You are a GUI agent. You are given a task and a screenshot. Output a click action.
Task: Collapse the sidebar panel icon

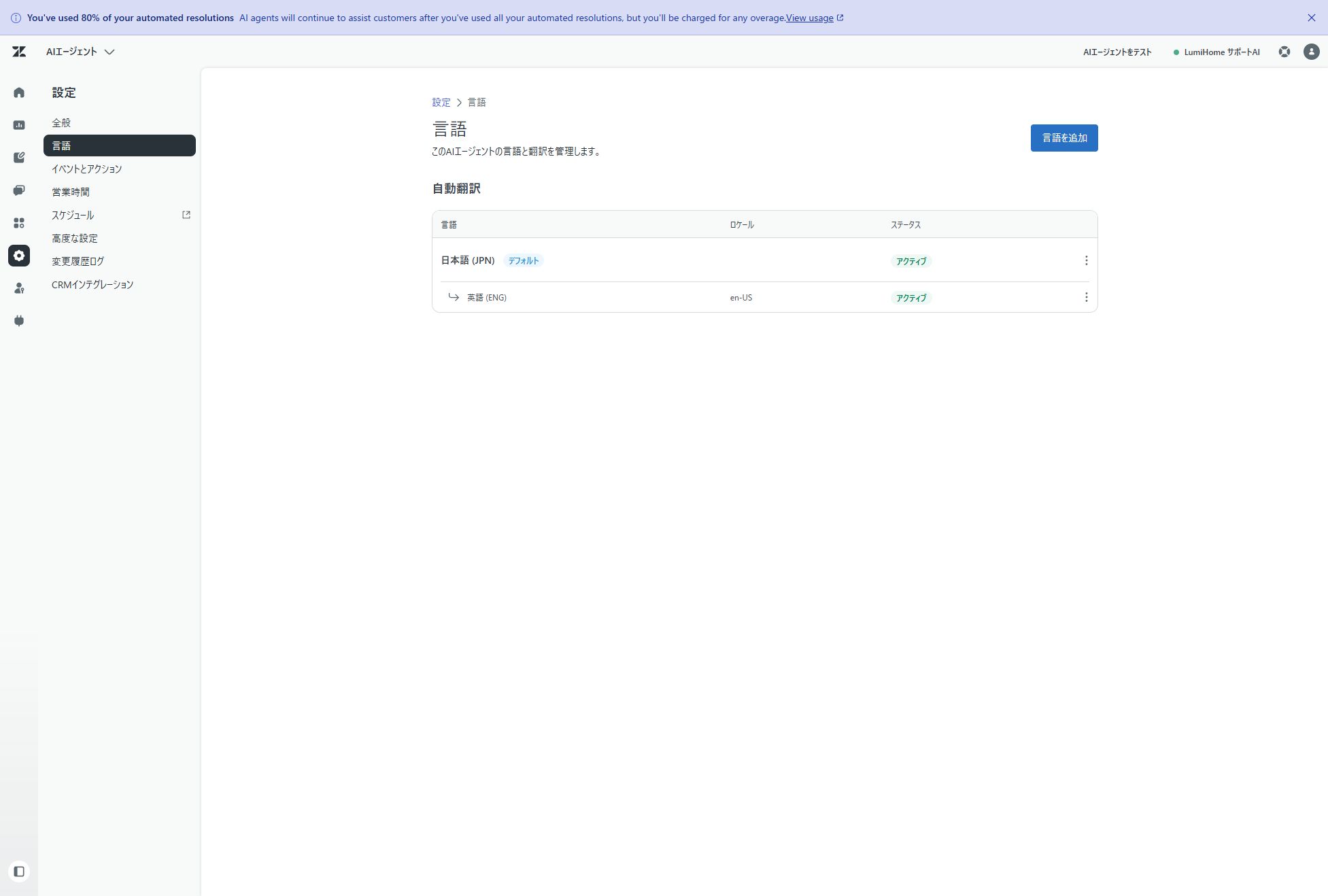pos(19,872)
